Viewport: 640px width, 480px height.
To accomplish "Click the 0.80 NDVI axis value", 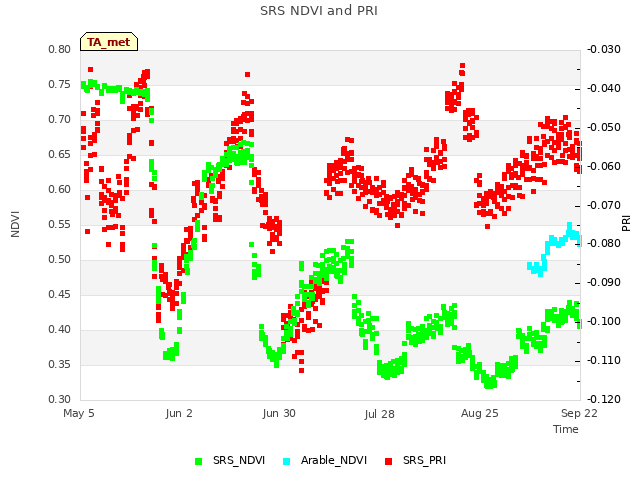I will click(60, 49).
